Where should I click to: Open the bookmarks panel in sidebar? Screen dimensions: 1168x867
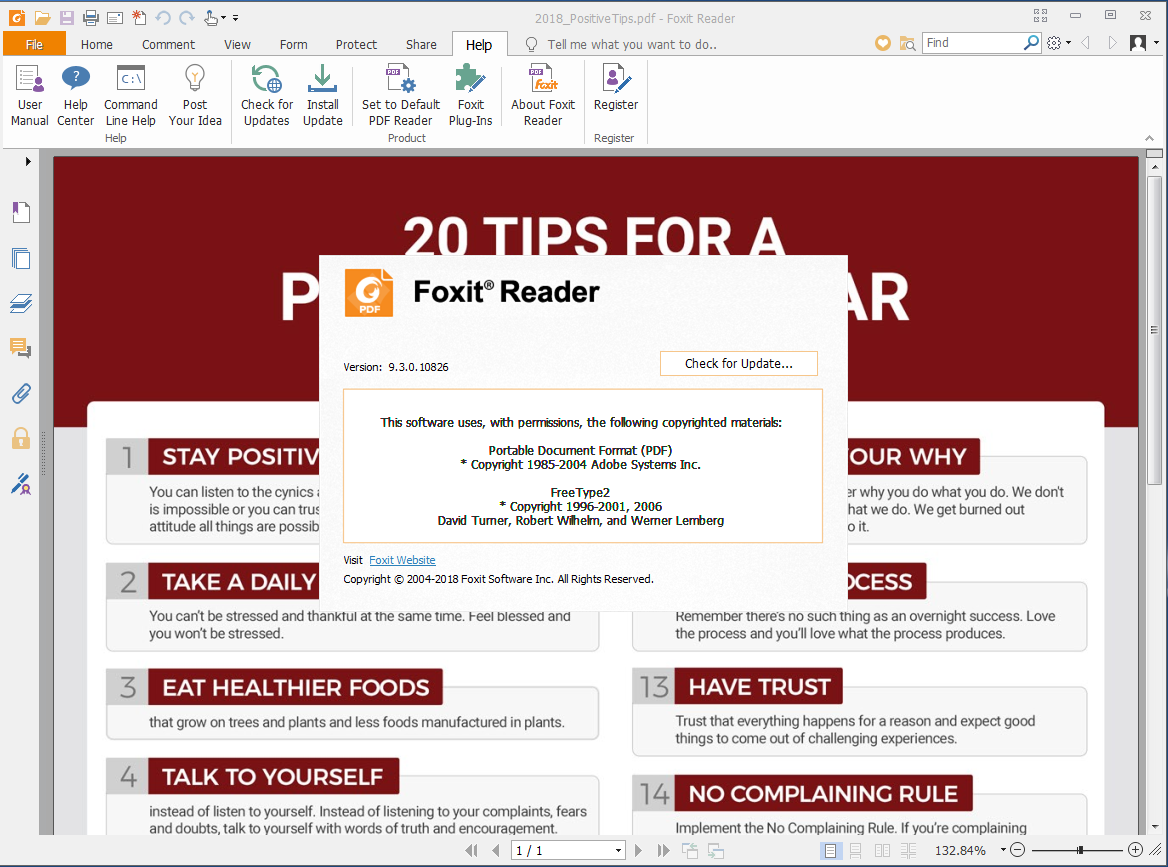coord(20,212)
